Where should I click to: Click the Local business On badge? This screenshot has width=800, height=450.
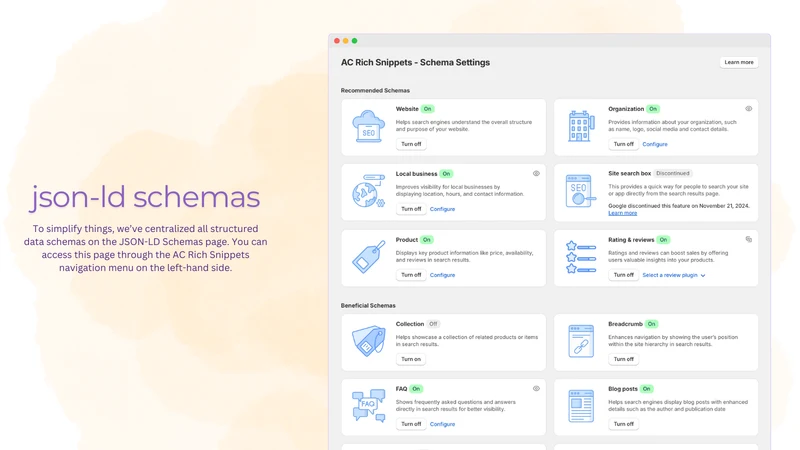click(x=446, y=174)
